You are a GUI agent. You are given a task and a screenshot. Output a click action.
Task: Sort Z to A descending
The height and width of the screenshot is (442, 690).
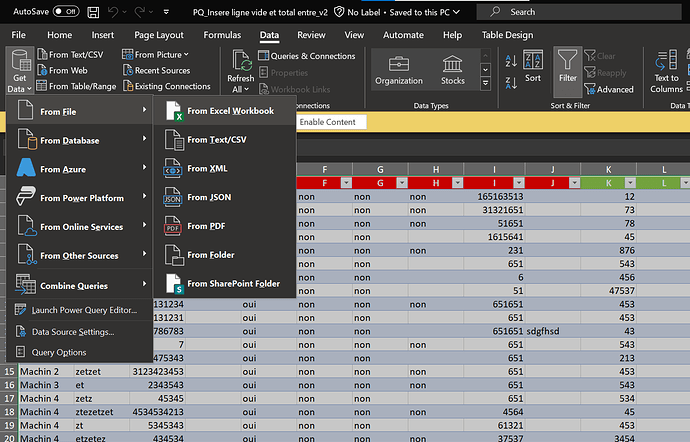point(511,82)
